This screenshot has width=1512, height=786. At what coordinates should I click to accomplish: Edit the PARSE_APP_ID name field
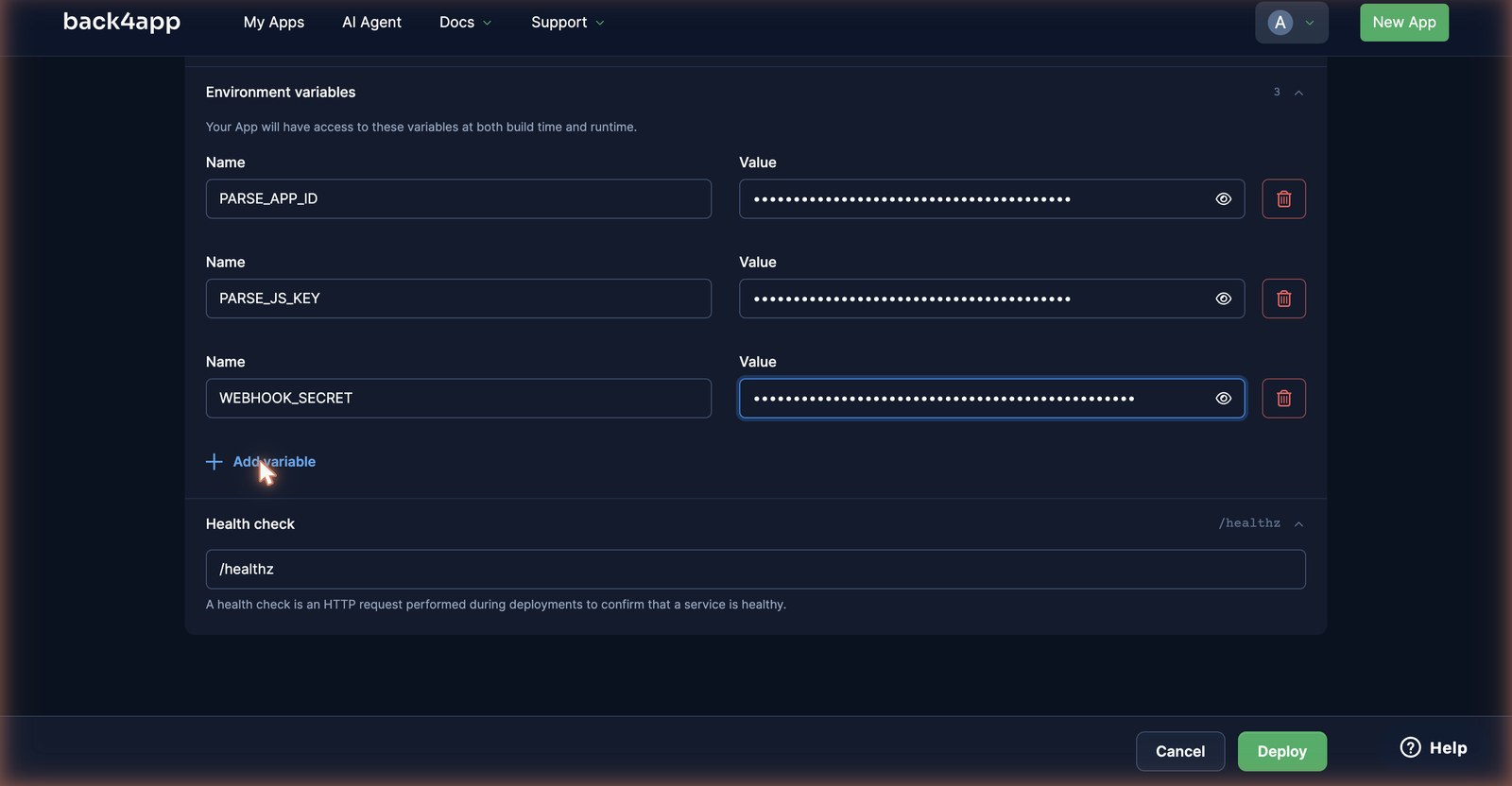(x=458, y=199)
